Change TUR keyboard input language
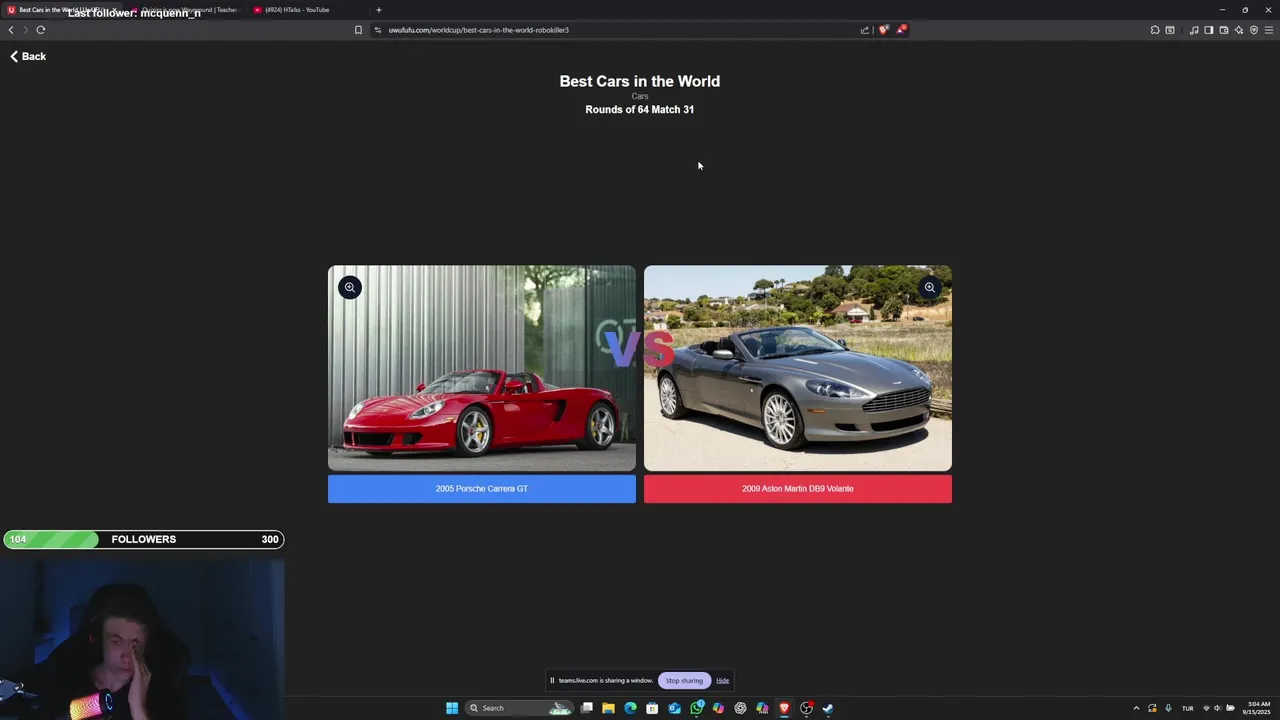Screen dimensions: 1280x720 pos(1188,708)
